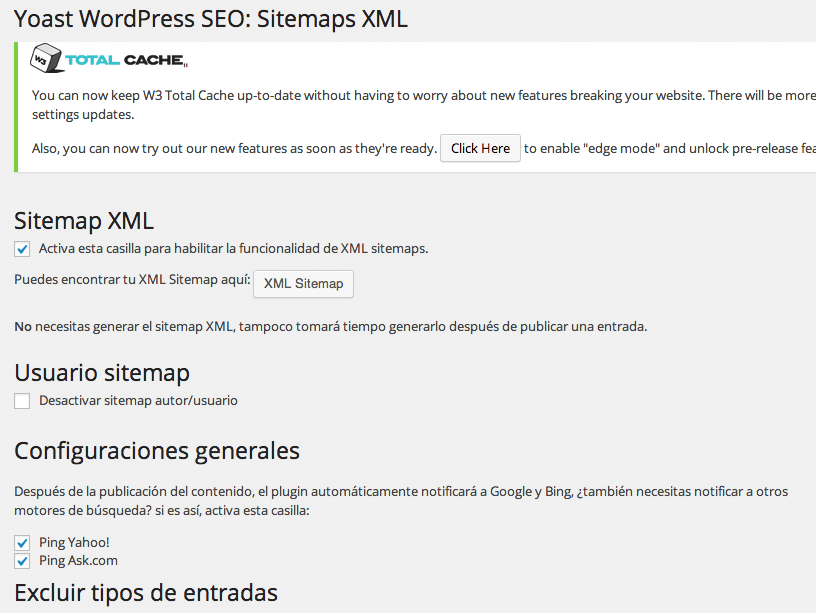Click the bold 'No' word in sitemap note

23,327
